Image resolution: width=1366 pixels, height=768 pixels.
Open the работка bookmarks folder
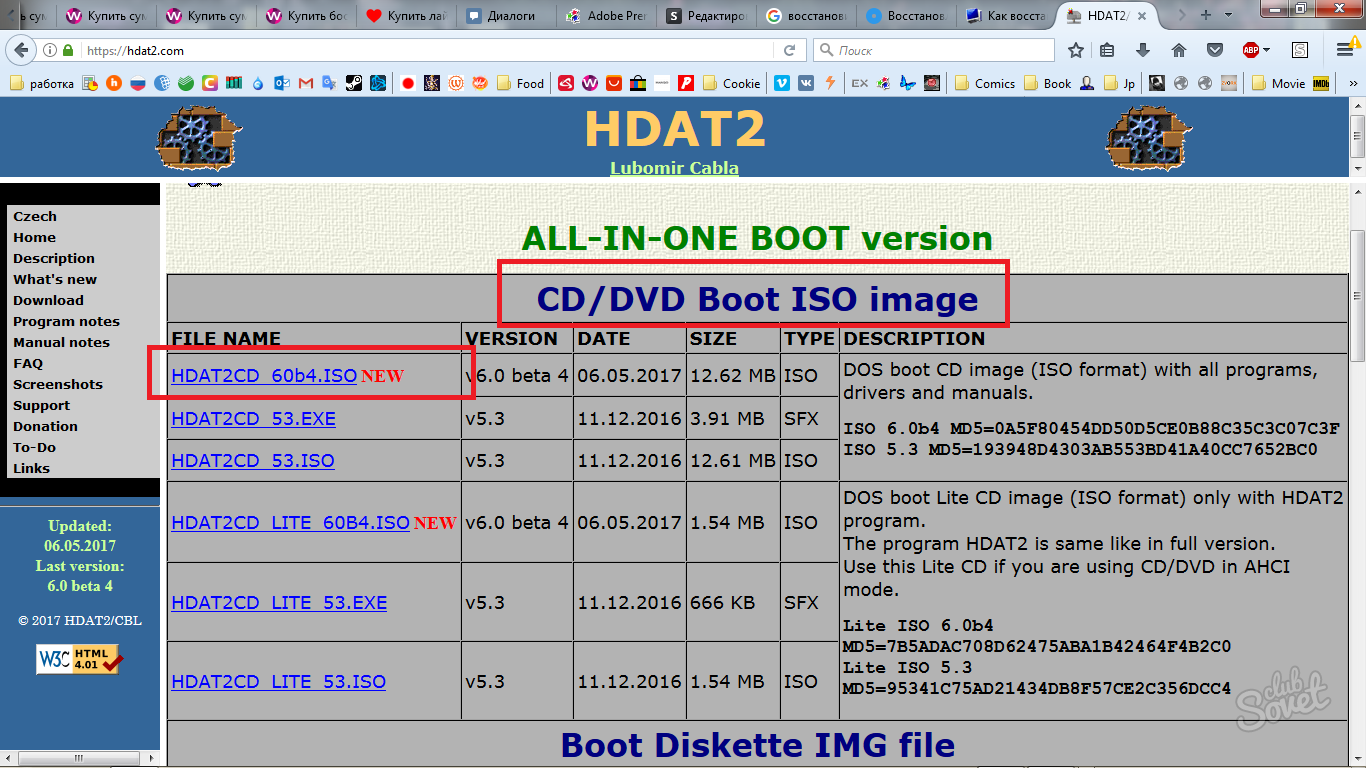point(42,84)
